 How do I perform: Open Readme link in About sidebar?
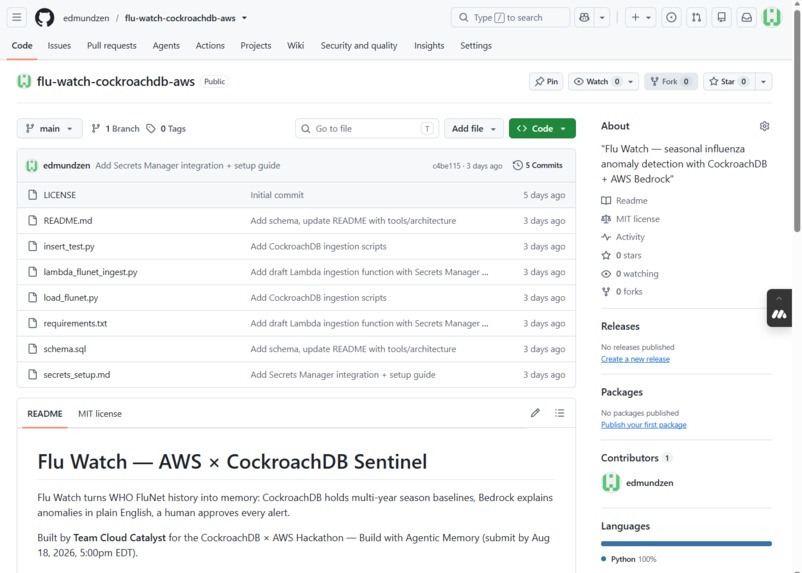(x=624, y=201)
